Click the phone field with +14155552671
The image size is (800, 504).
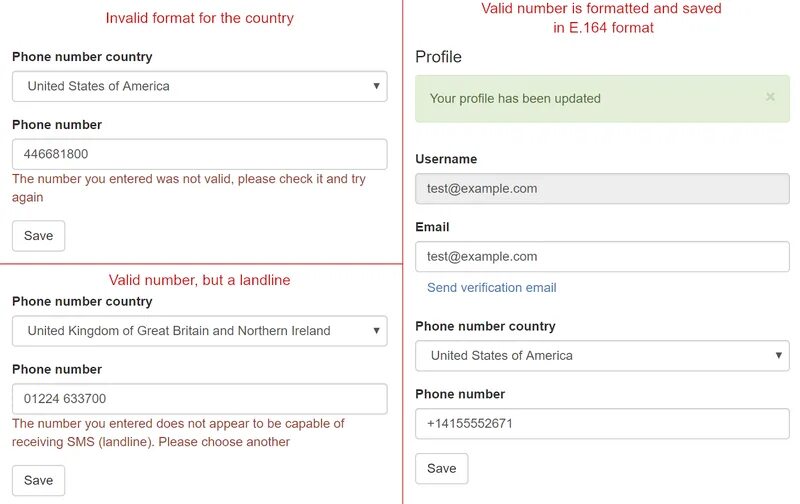click(x=602, y=423)
